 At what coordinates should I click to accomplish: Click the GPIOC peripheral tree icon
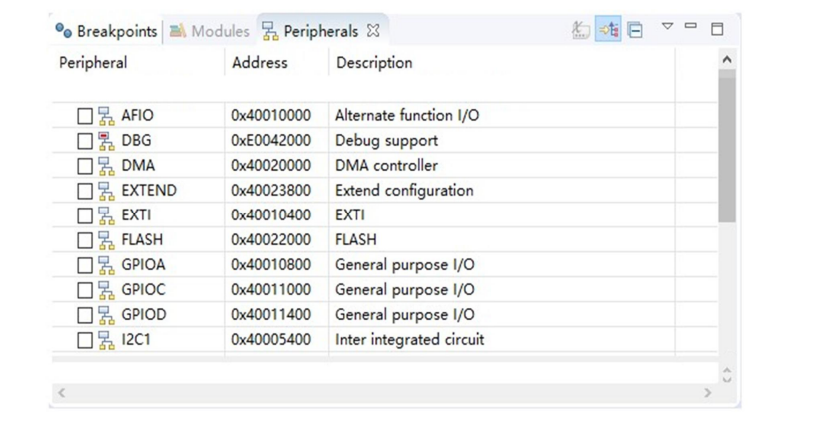point(107,290)
